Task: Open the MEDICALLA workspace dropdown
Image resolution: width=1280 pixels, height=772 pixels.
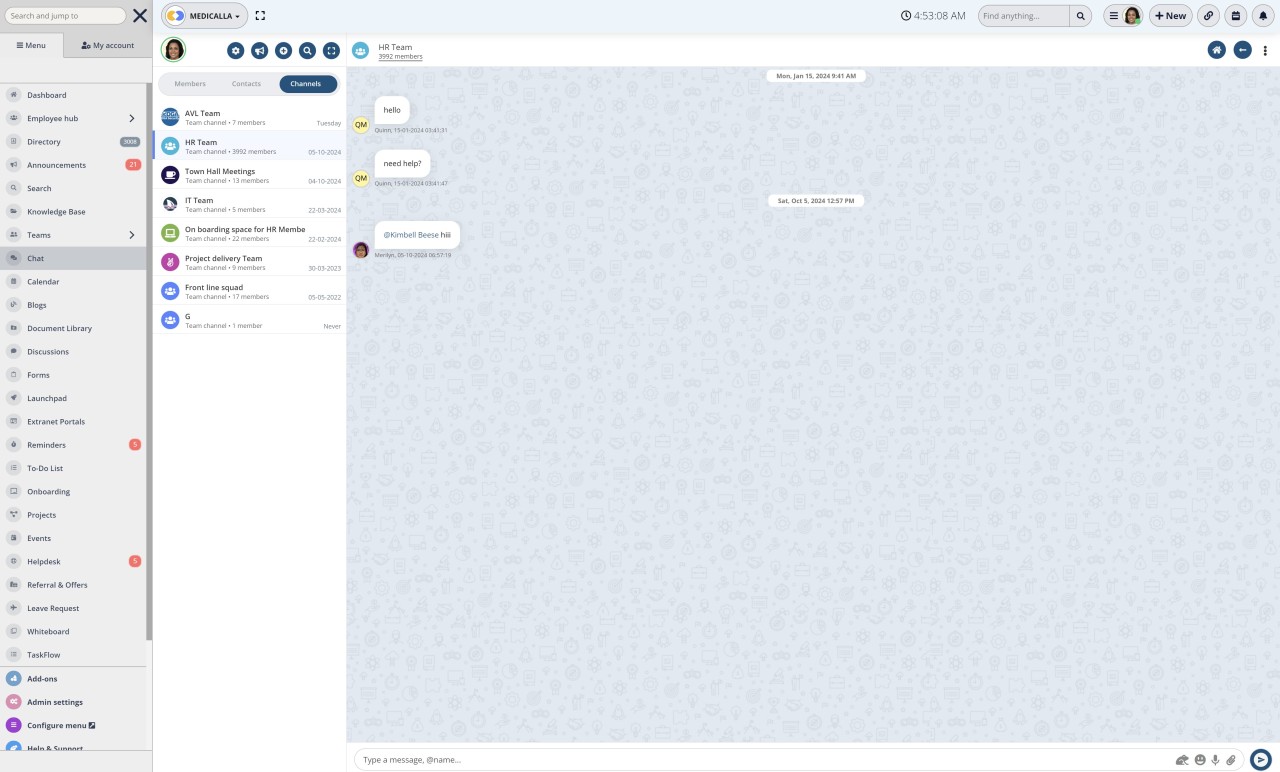Action: point(205,15)
